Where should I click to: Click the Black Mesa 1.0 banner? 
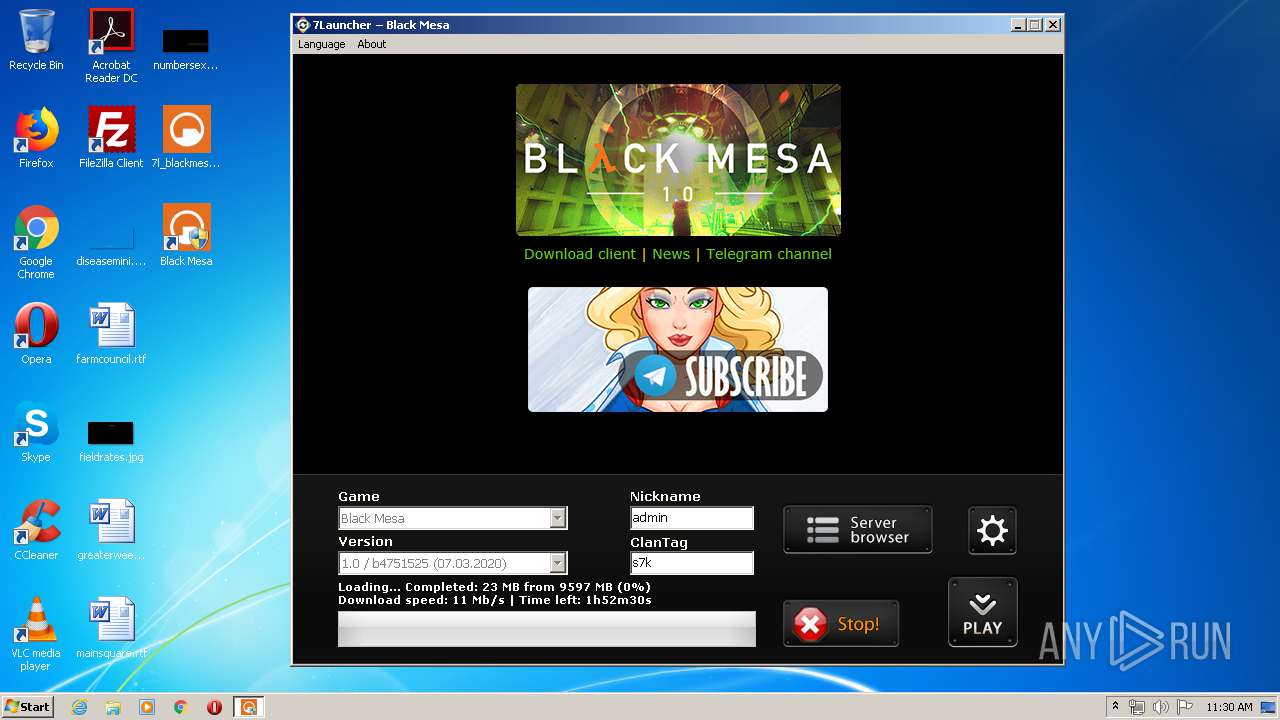tap(678, 160)
